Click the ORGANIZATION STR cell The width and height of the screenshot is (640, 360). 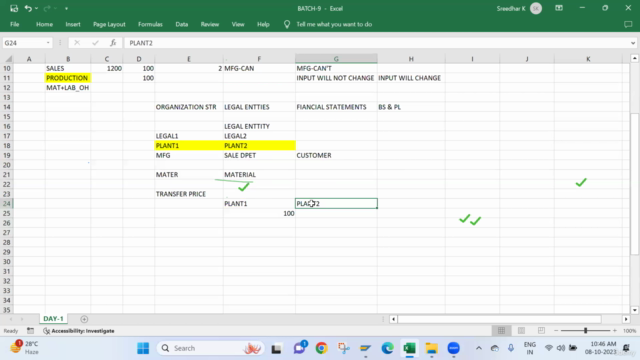click(x=189, y=107)
